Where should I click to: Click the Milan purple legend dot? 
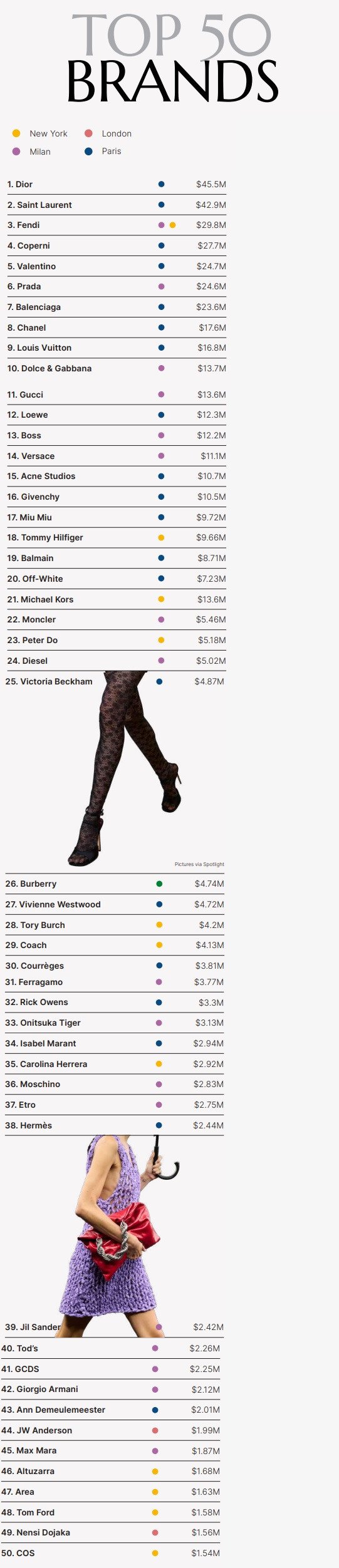[x=16, y=152]
